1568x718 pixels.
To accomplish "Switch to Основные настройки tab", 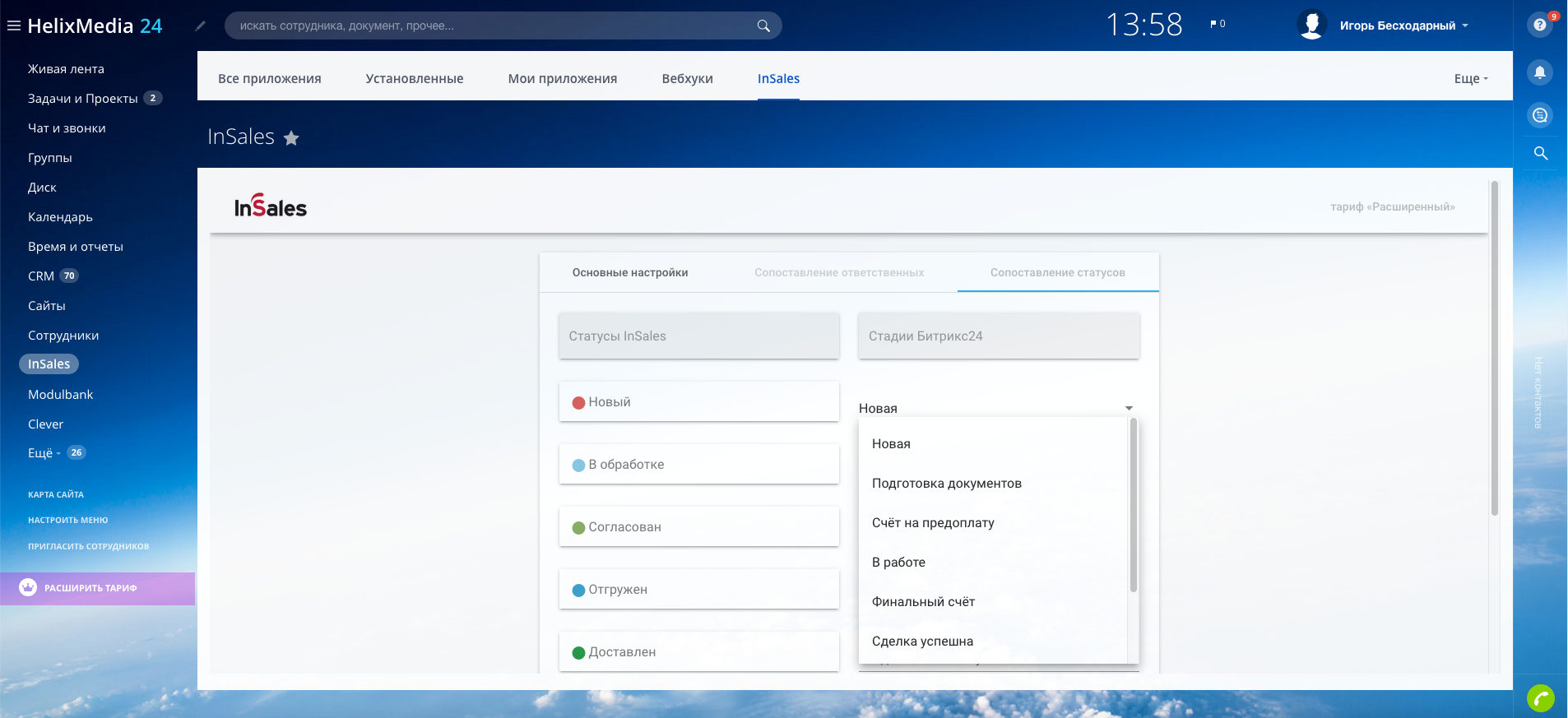I will pos(630,273).
